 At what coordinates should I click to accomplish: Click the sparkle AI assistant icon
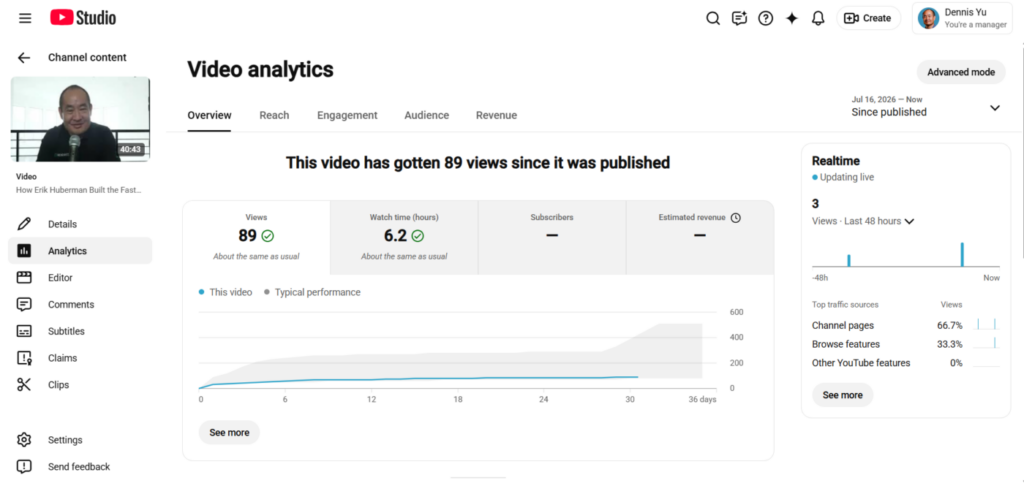coord(792,18)
